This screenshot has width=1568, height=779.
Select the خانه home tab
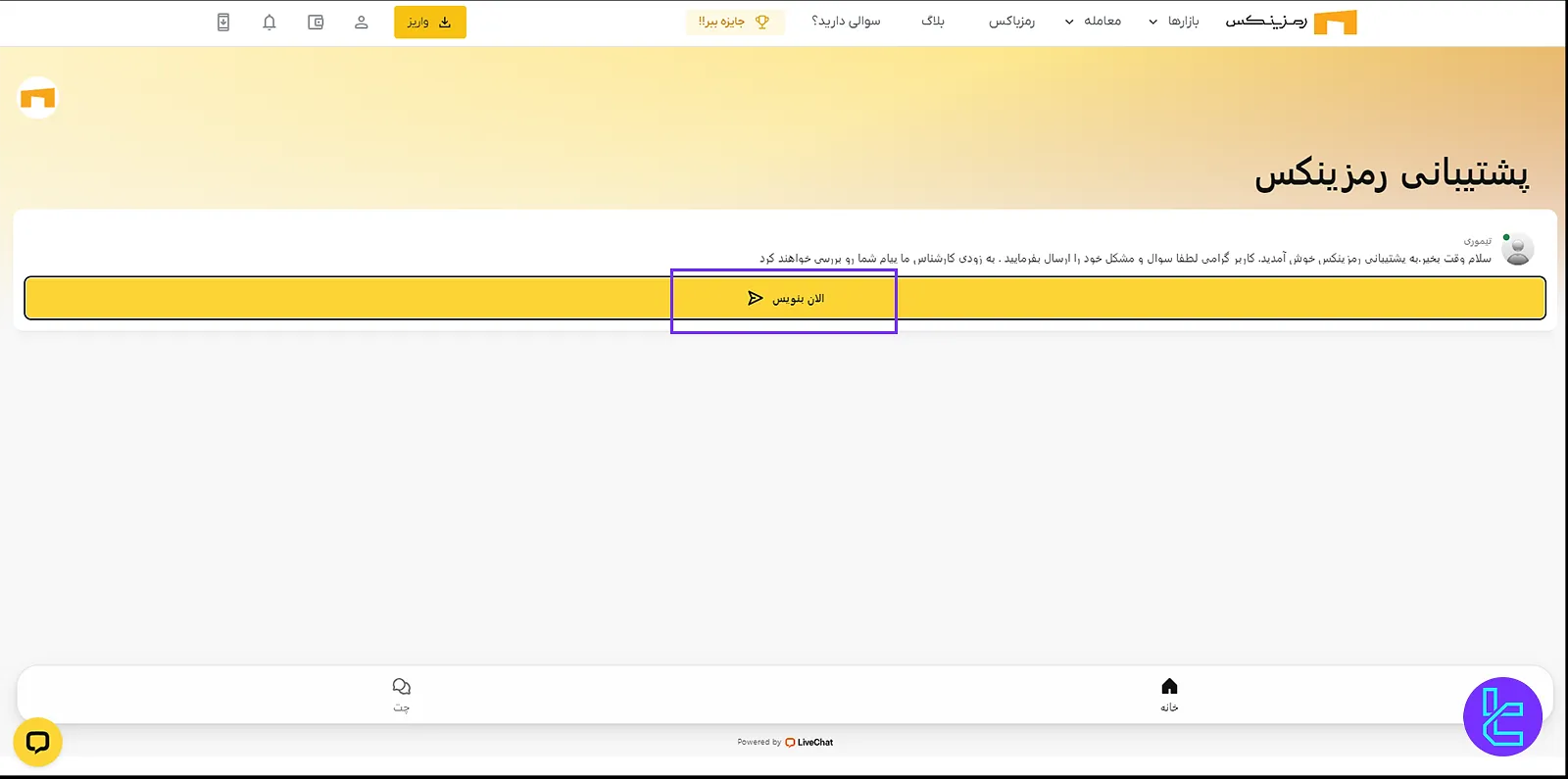[x=1169, y=695]
